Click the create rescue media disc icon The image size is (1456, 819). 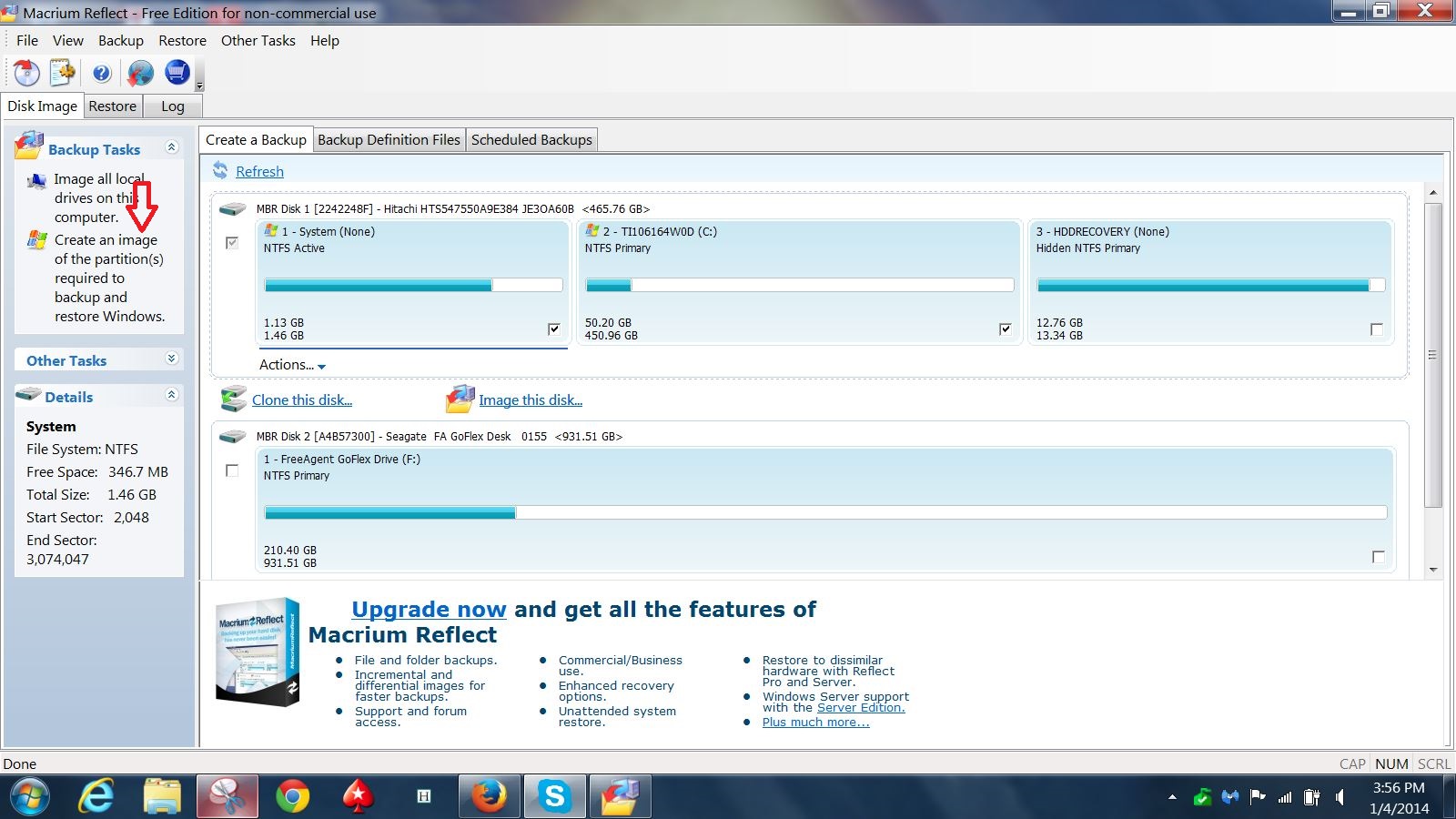[x=26, y=72]
